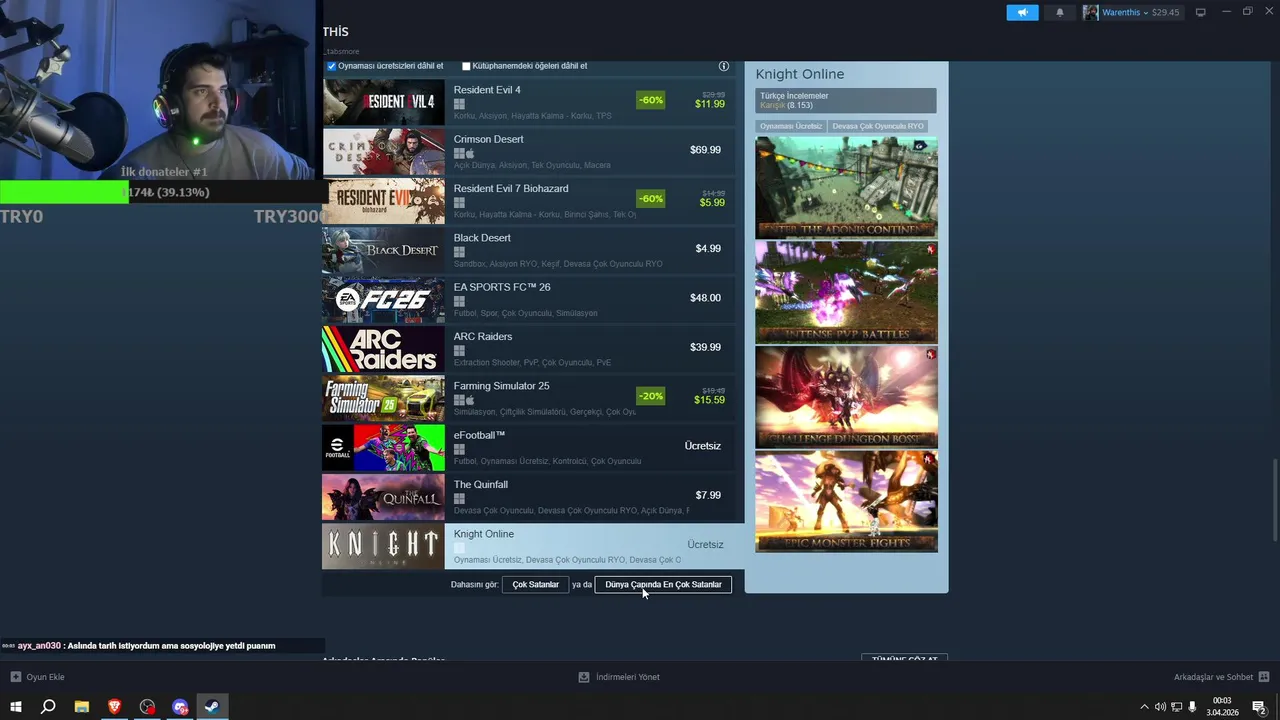
Task: Click the 'Çok Satanlar' button
Action: point(535,585)
